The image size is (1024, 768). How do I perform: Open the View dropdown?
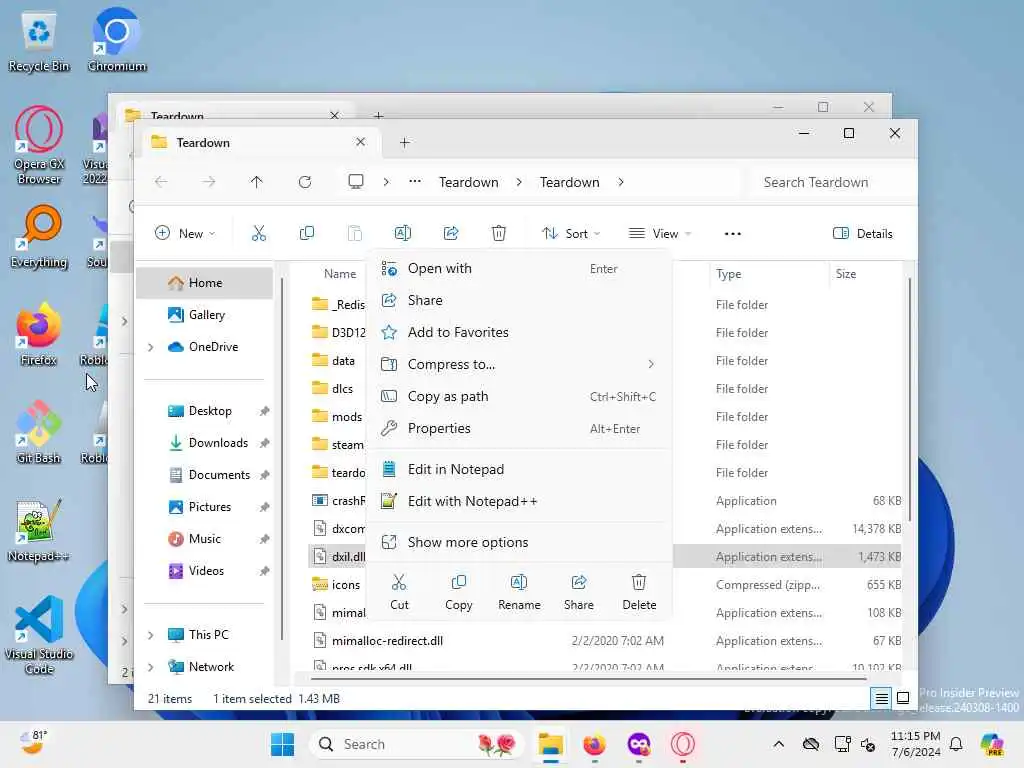coord(660,233)
